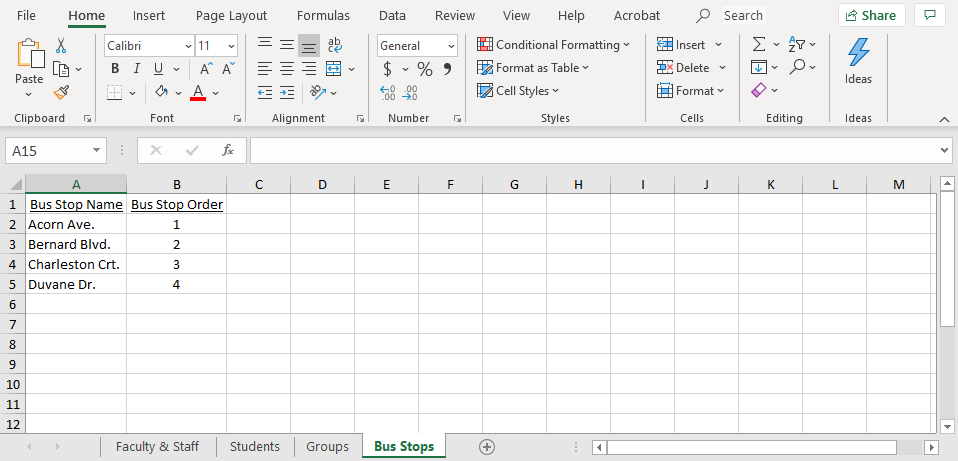Click the Format Painter brush icon
The width and height of the screenshot is (958, 461).
[61, 92]
